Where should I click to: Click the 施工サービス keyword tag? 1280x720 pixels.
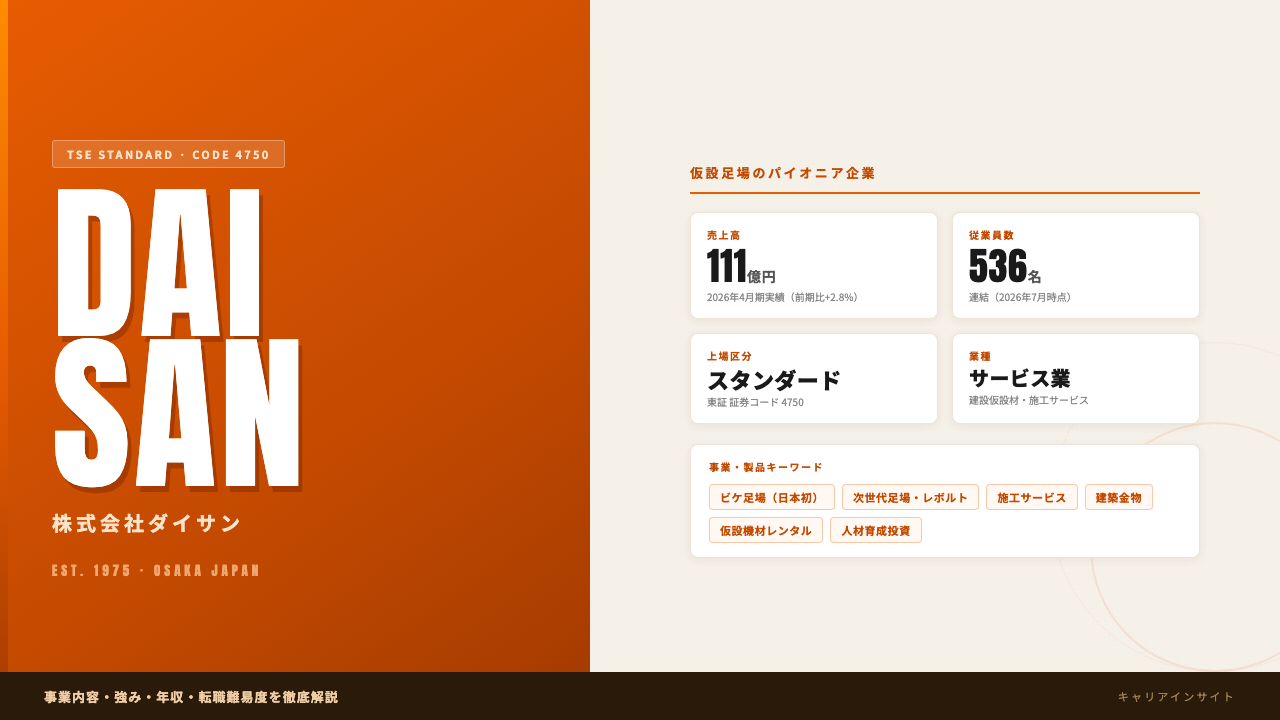click(1032, 497)
